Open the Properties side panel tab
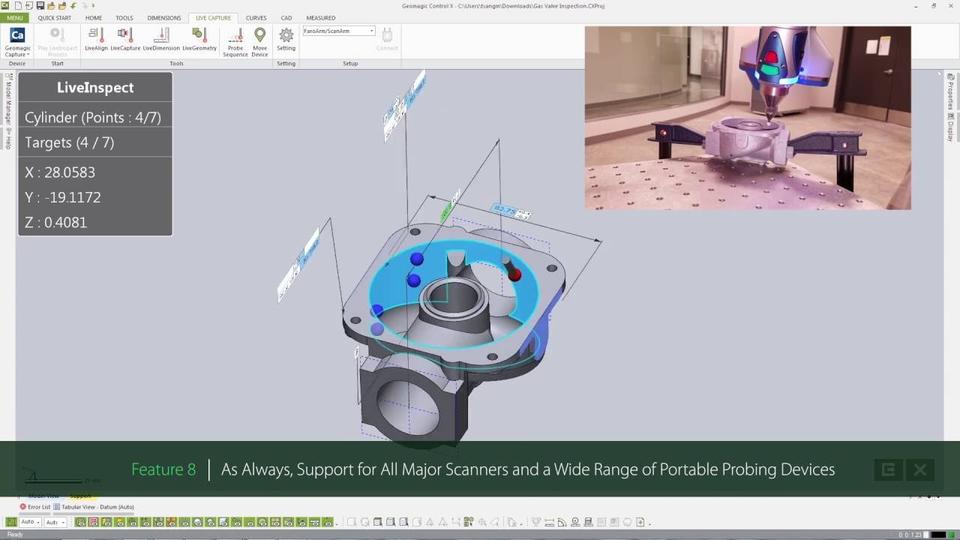 click(950, 92)
